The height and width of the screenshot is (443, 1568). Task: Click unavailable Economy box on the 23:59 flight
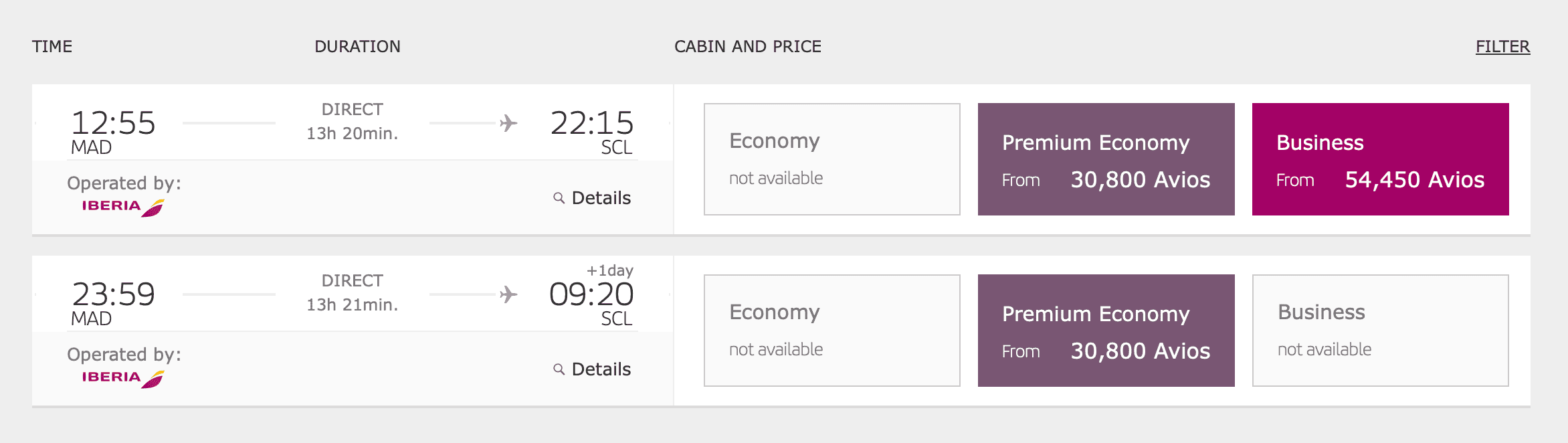click(831, 331)
